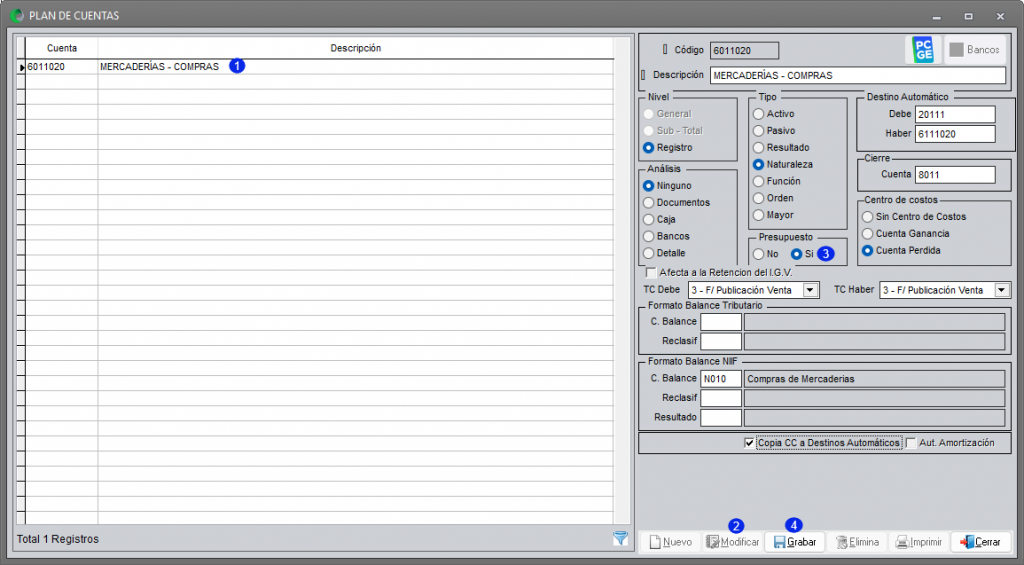Click NIIF Reclasif code field
This screenshot has height=565, width=1024.
pos(721,398)
